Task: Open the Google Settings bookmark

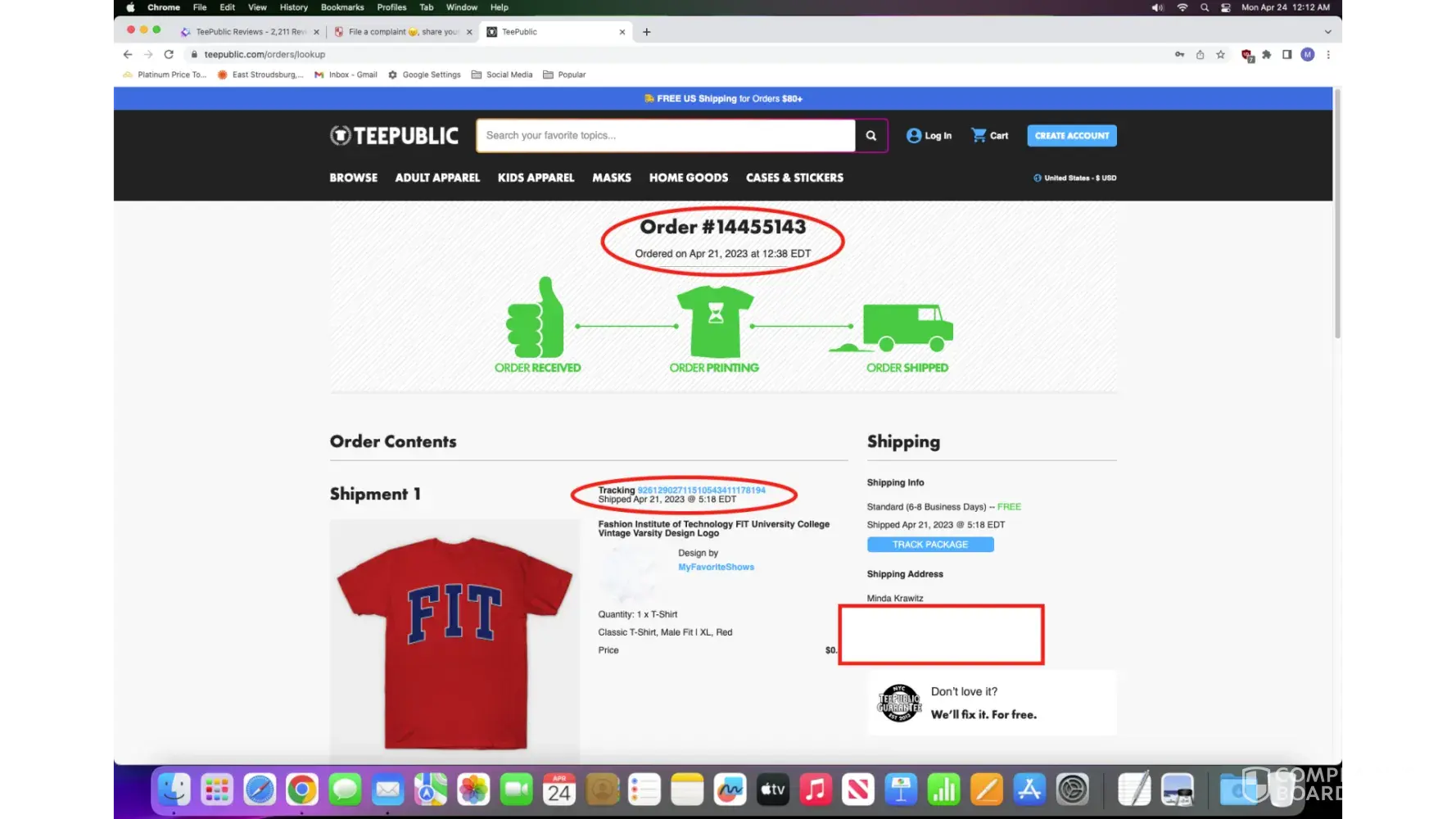Action: click(424, 75)
